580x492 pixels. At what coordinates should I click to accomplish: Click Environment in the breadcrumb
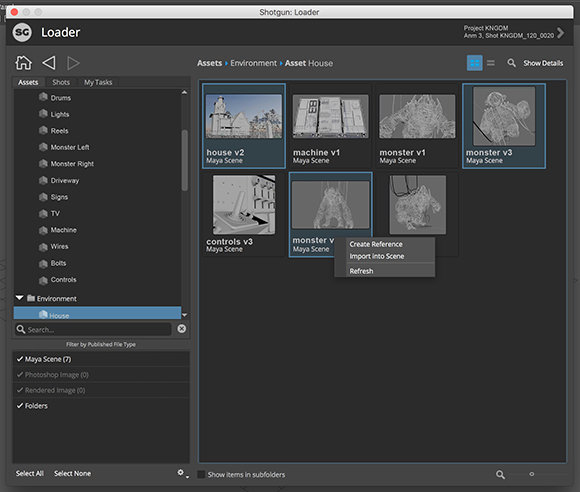[x=253, y=63]
